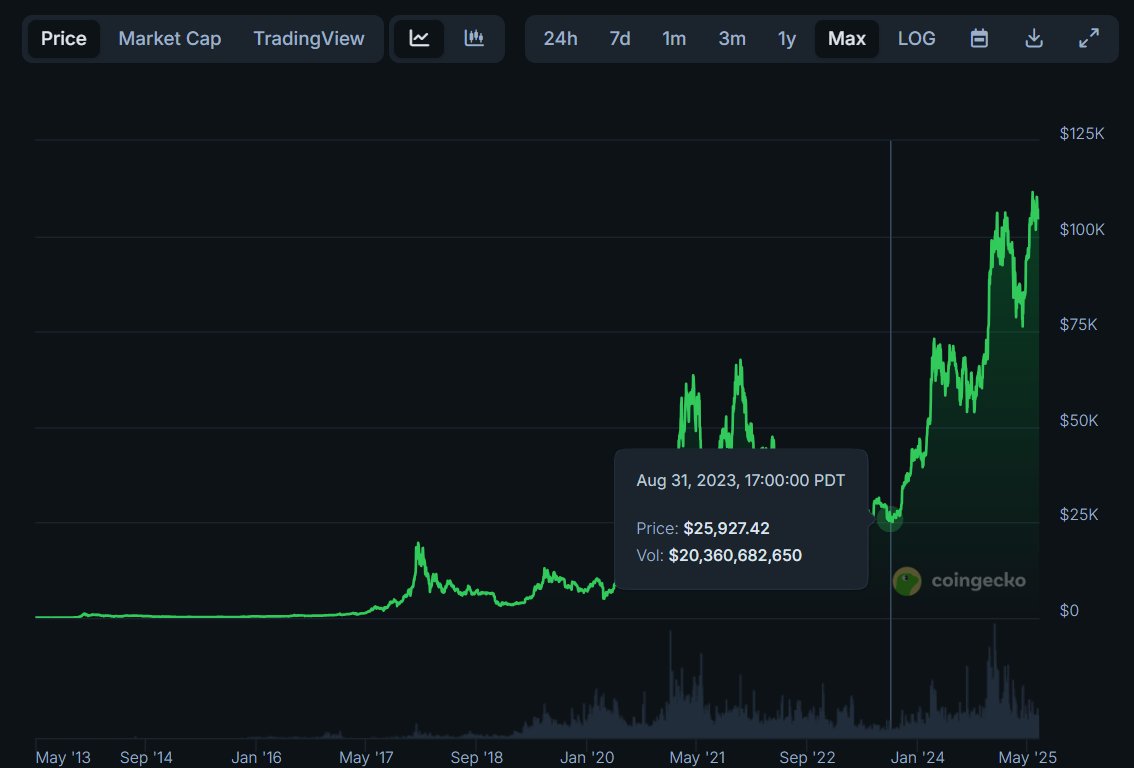Click the $0 price axis label
1134x768 pixels.
[1069, 611]
